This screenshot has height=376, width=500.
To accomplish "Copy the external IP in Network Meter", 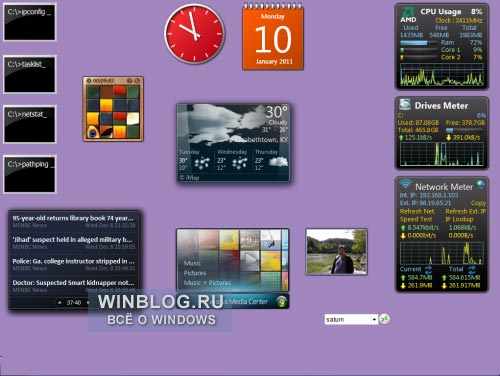I will (478, 203).
